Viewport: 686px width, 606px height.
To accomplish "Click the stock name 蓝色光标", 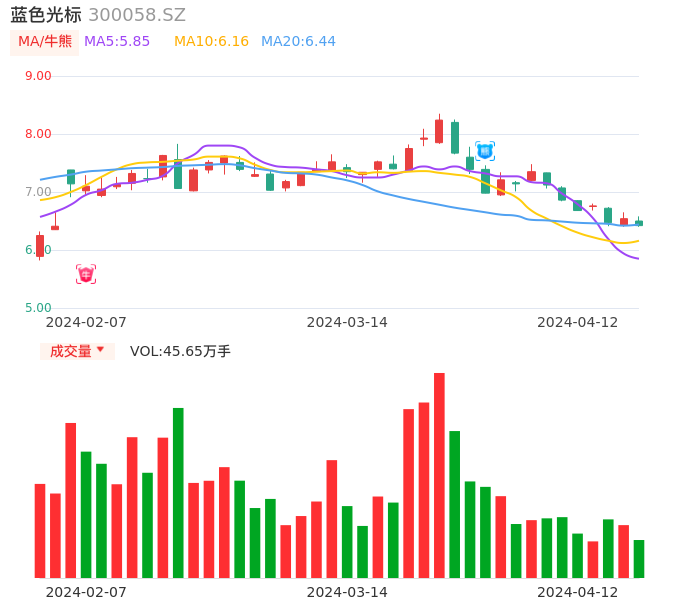I will click(x=46, y=15).
